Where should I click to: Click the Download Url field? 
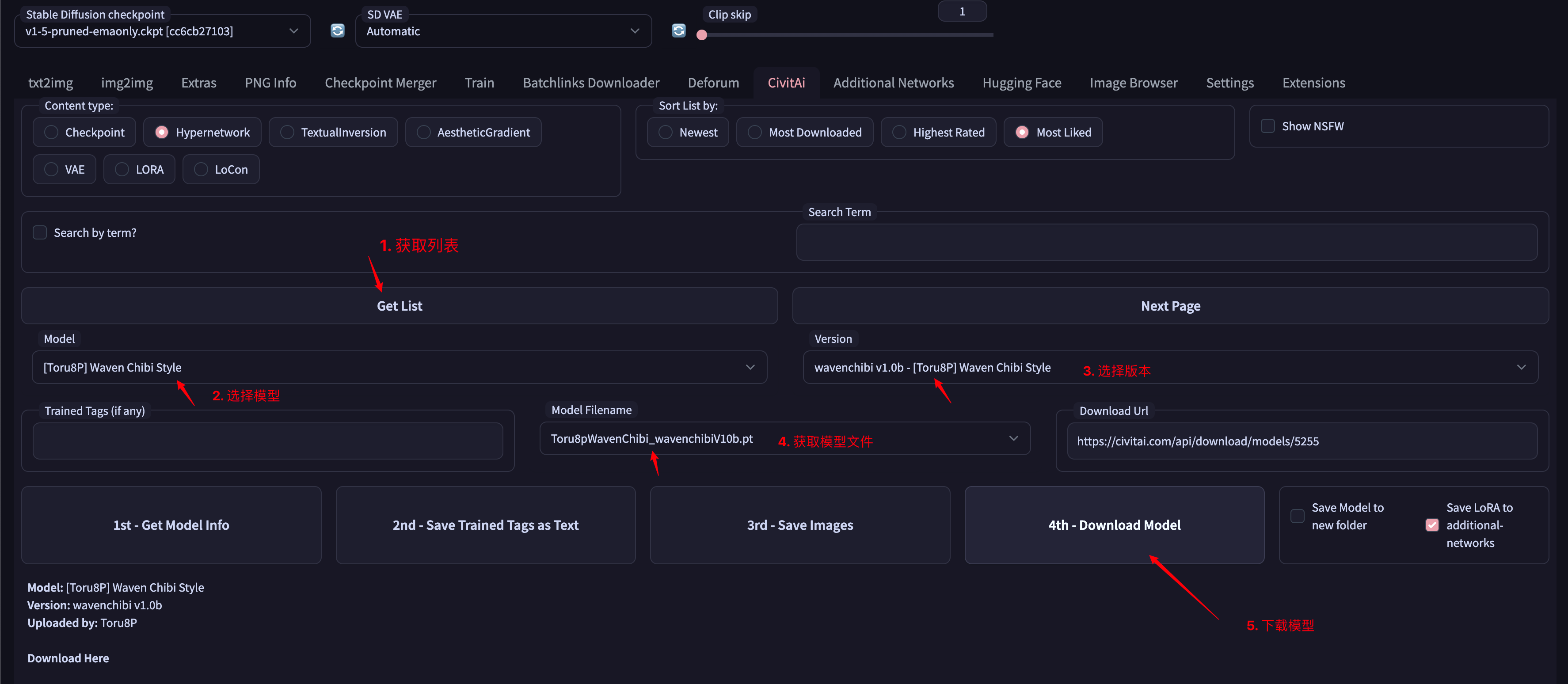(x=1302, y=441)
